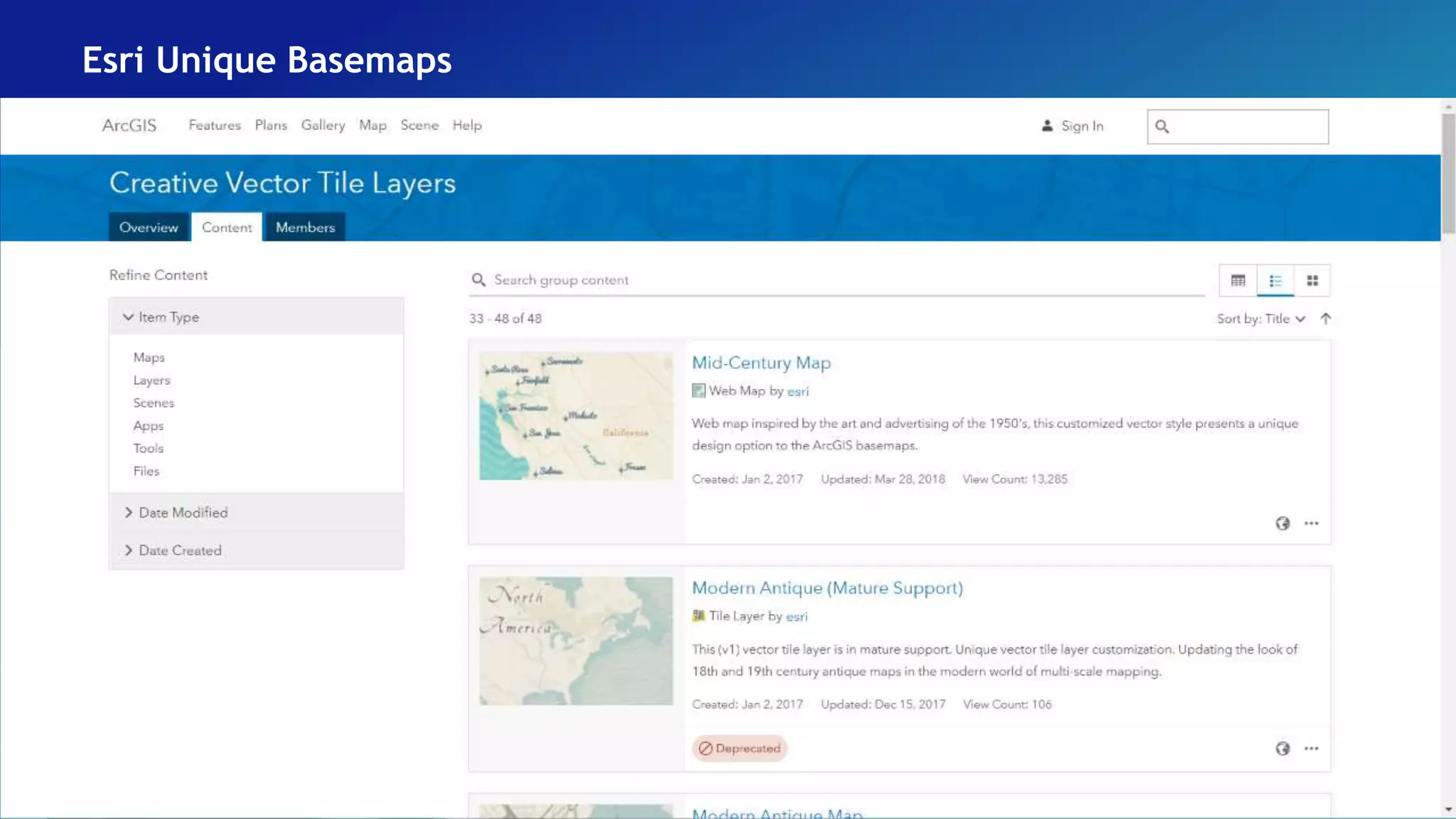Click the top site search field

coord(1238,127)
